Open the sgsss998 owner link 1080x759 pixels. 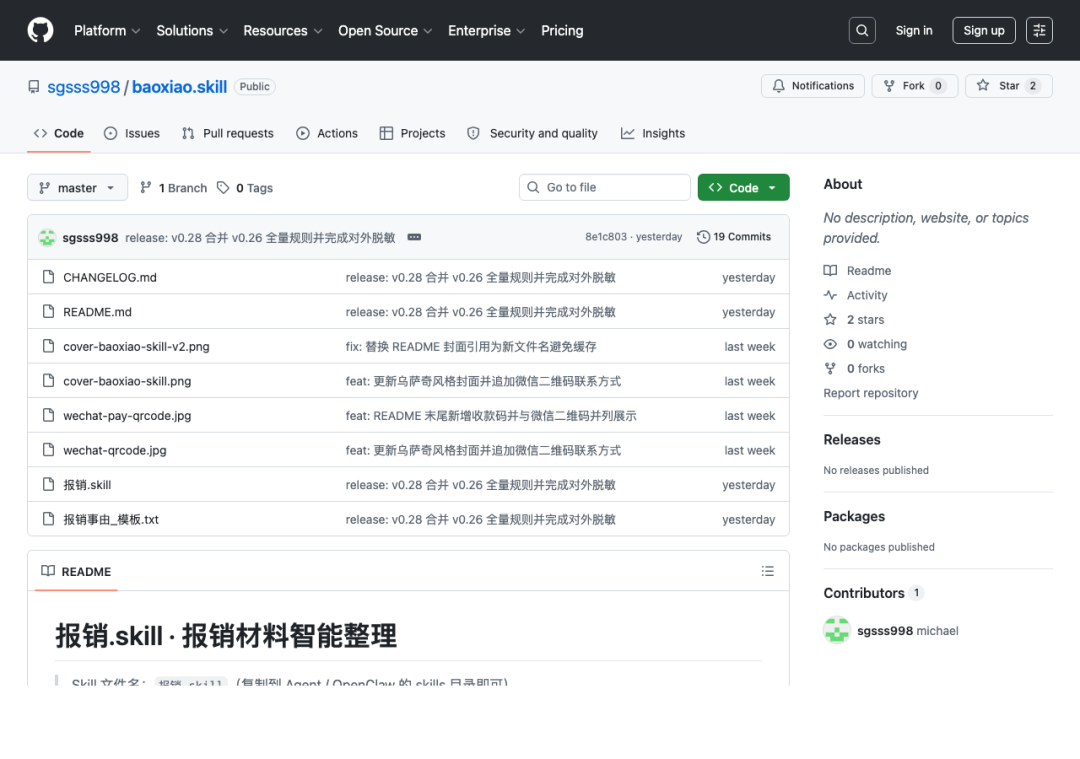83,87
